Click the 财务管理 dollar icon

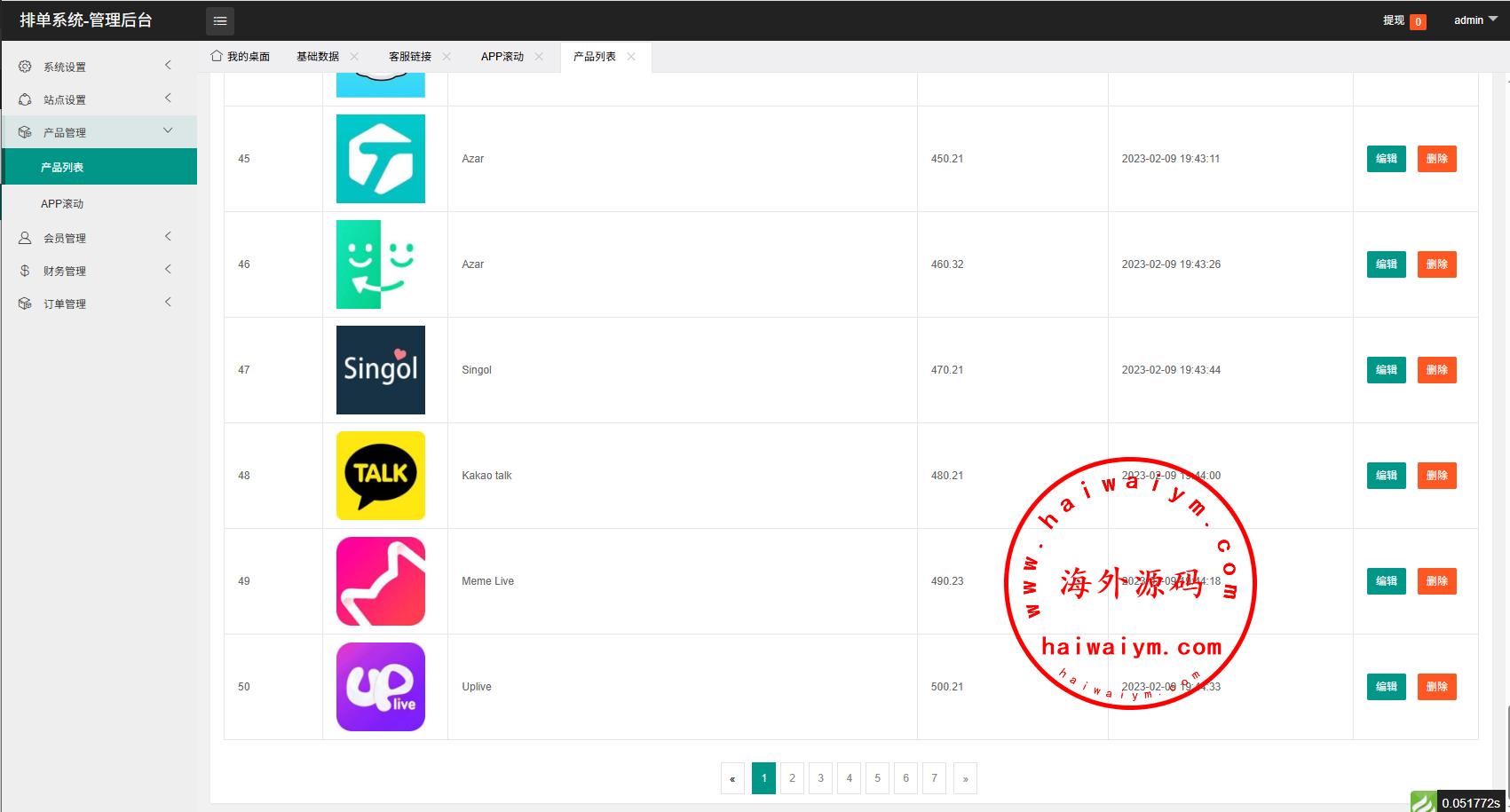pos(25,271)
